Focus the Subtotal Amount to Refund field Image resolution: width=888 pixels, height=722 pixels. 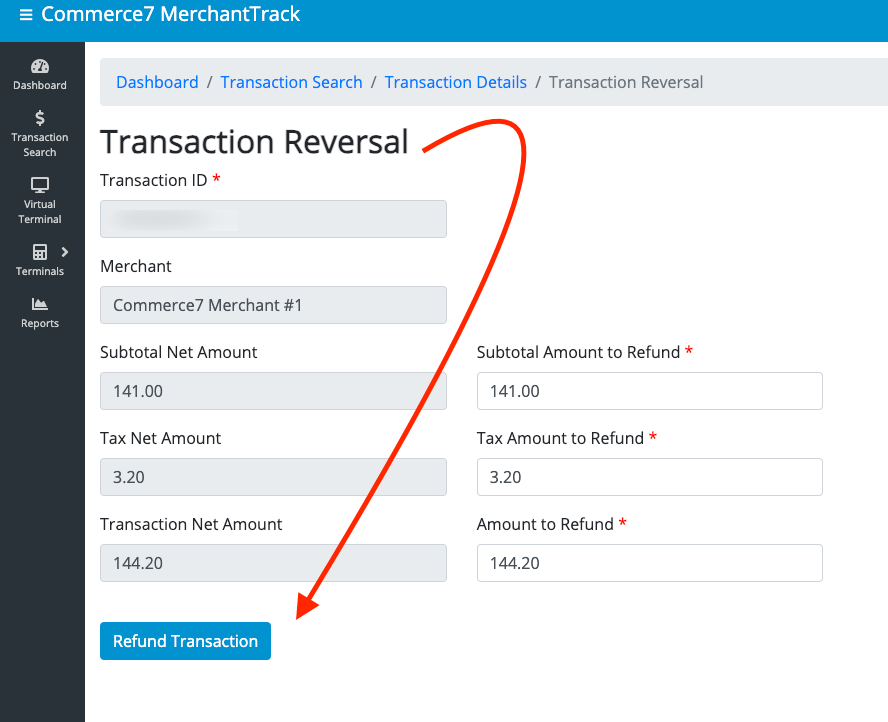pyautogui.click(x=649, y=391)
